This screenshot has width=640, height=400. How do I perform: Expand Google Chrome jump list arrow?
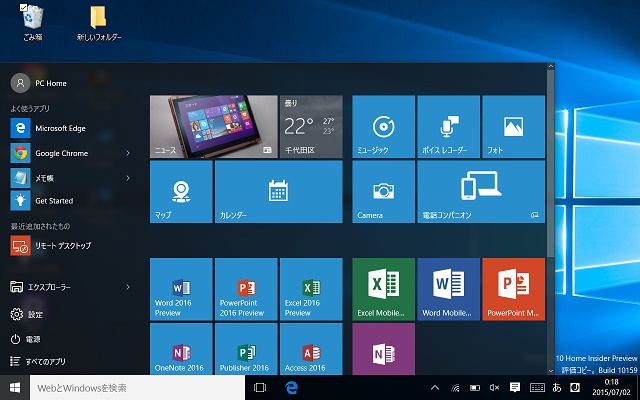[128, 153]
